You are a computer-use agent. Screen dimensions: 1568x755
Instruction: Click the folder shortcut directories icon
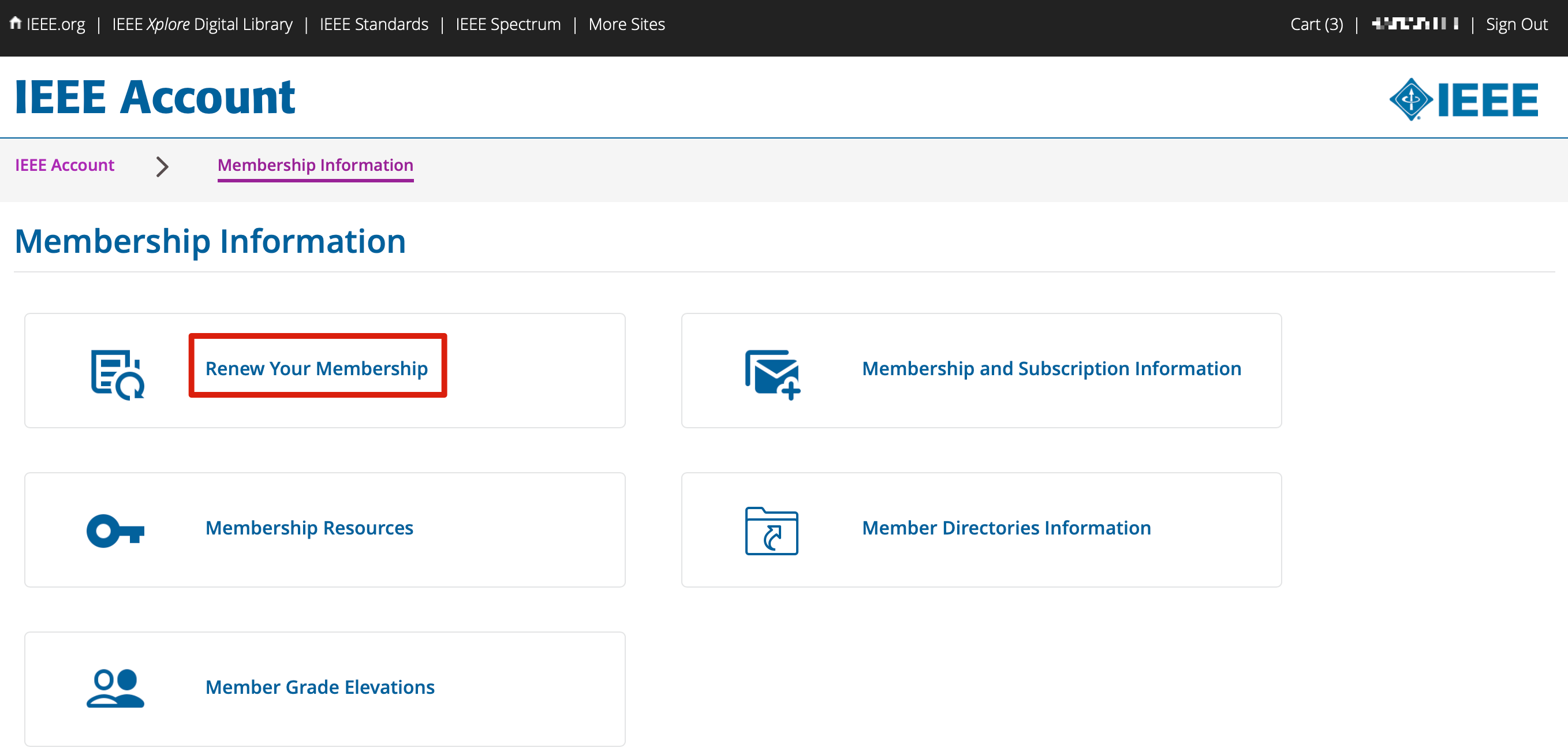tap(772, 531)
